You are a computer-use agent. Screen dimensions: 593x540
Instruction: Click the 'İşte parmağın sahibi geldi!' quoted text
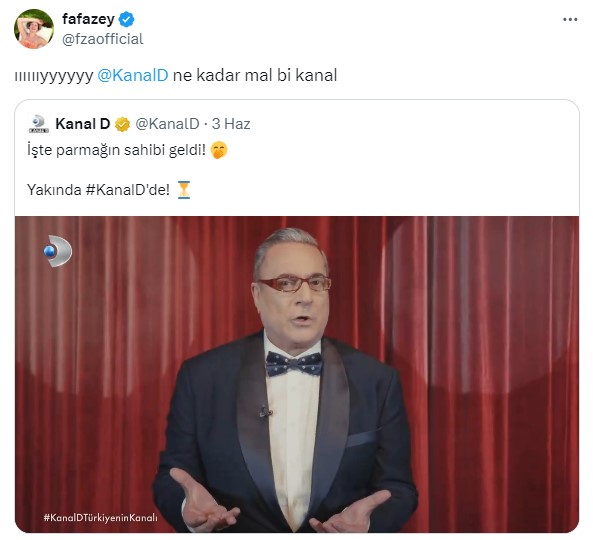pyautogui.click(x=116, y=150)
